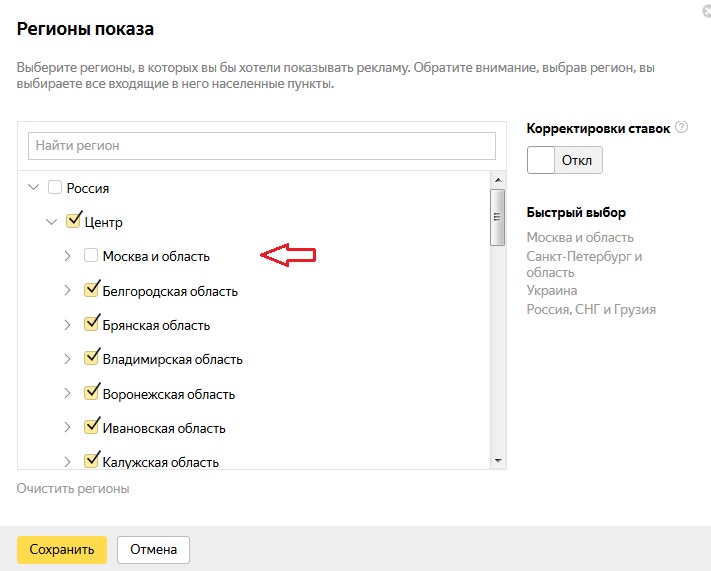Click the Владимирская область label
711x571 pixels.
point(173,359)
